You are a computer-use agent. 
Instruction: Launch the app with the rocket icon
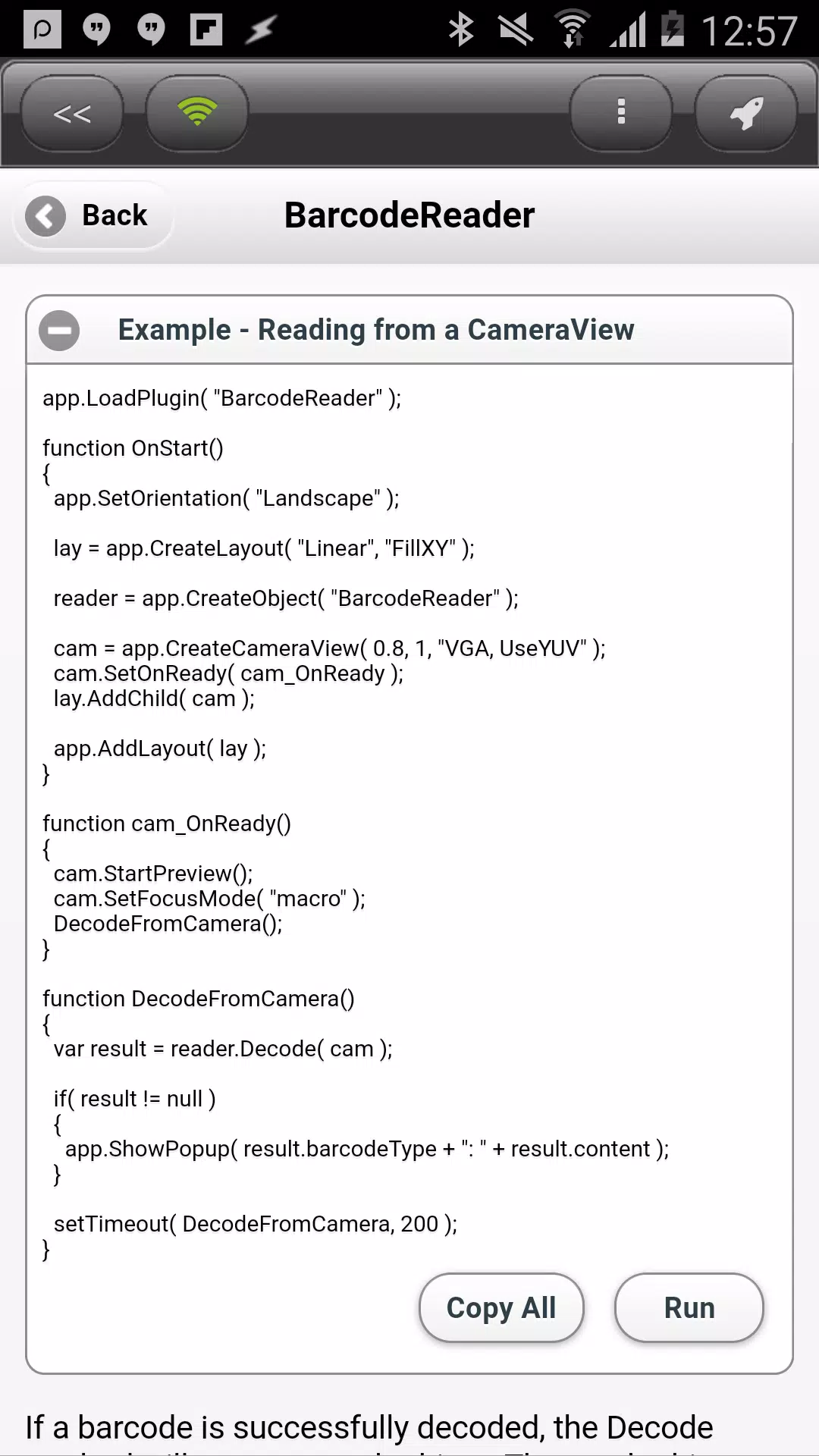click(x=746, y=114)
